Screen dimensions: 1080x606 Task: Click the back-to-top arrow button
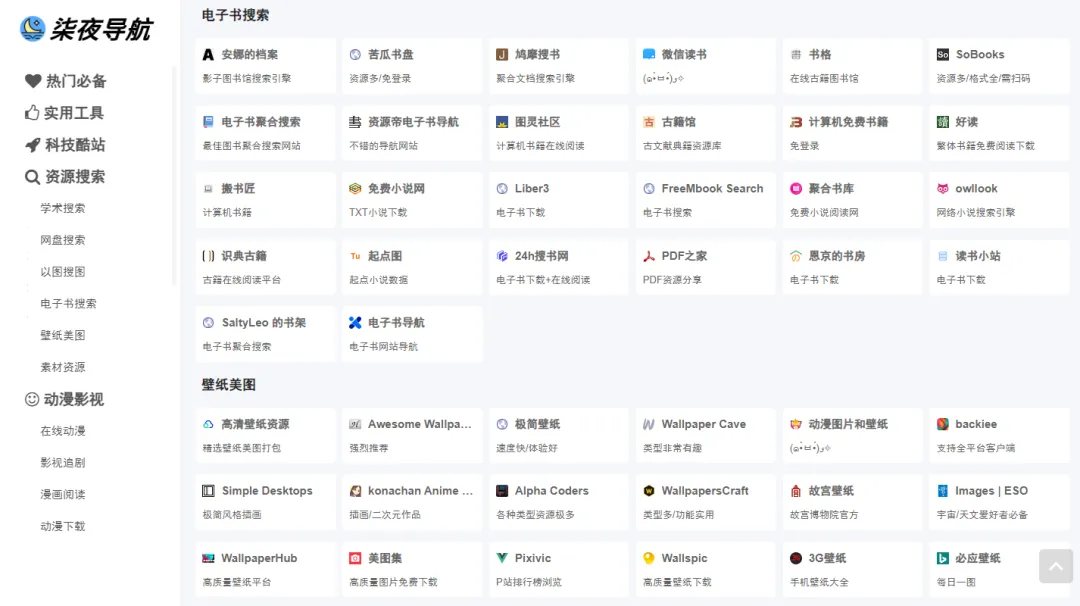(1056, 566)
